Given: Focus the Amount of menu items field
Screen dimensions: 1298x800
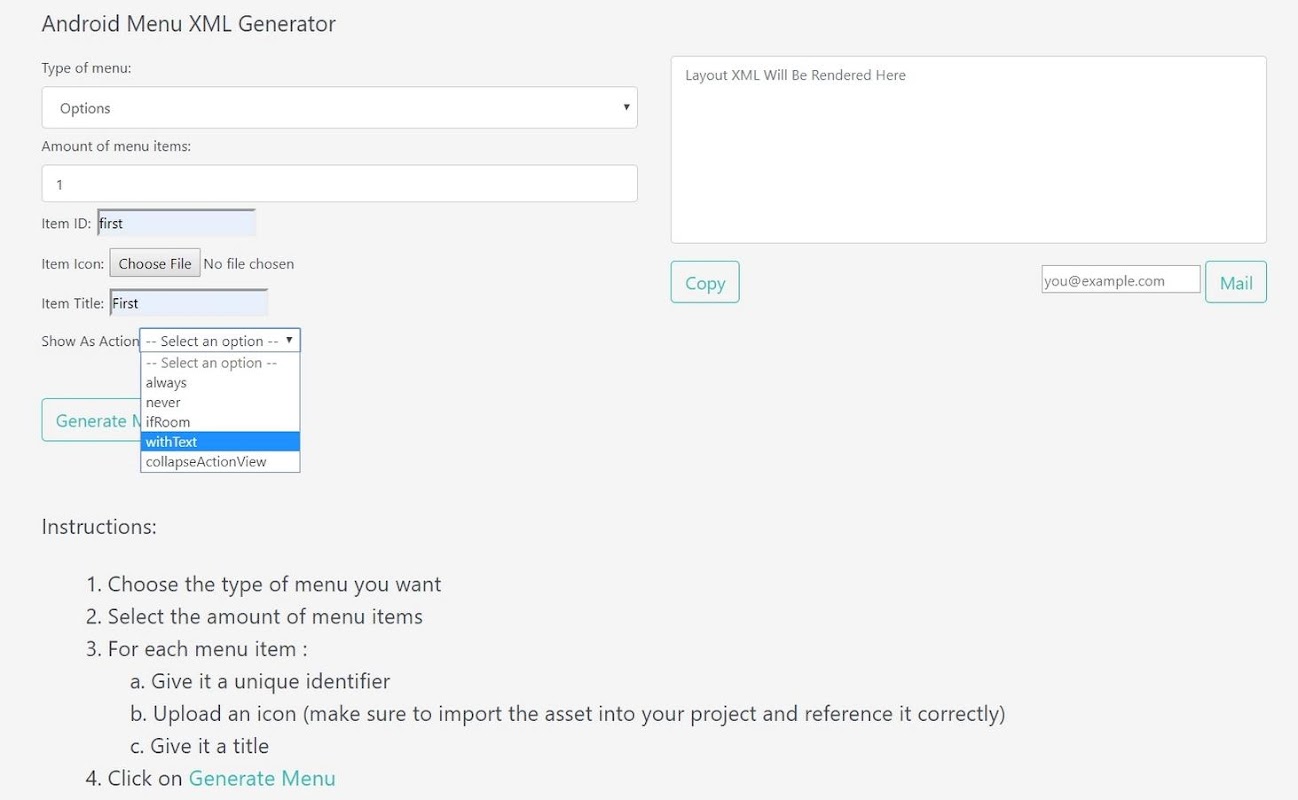Looking at the screenshot, I should pyautogui.click(x=339, y=184).
